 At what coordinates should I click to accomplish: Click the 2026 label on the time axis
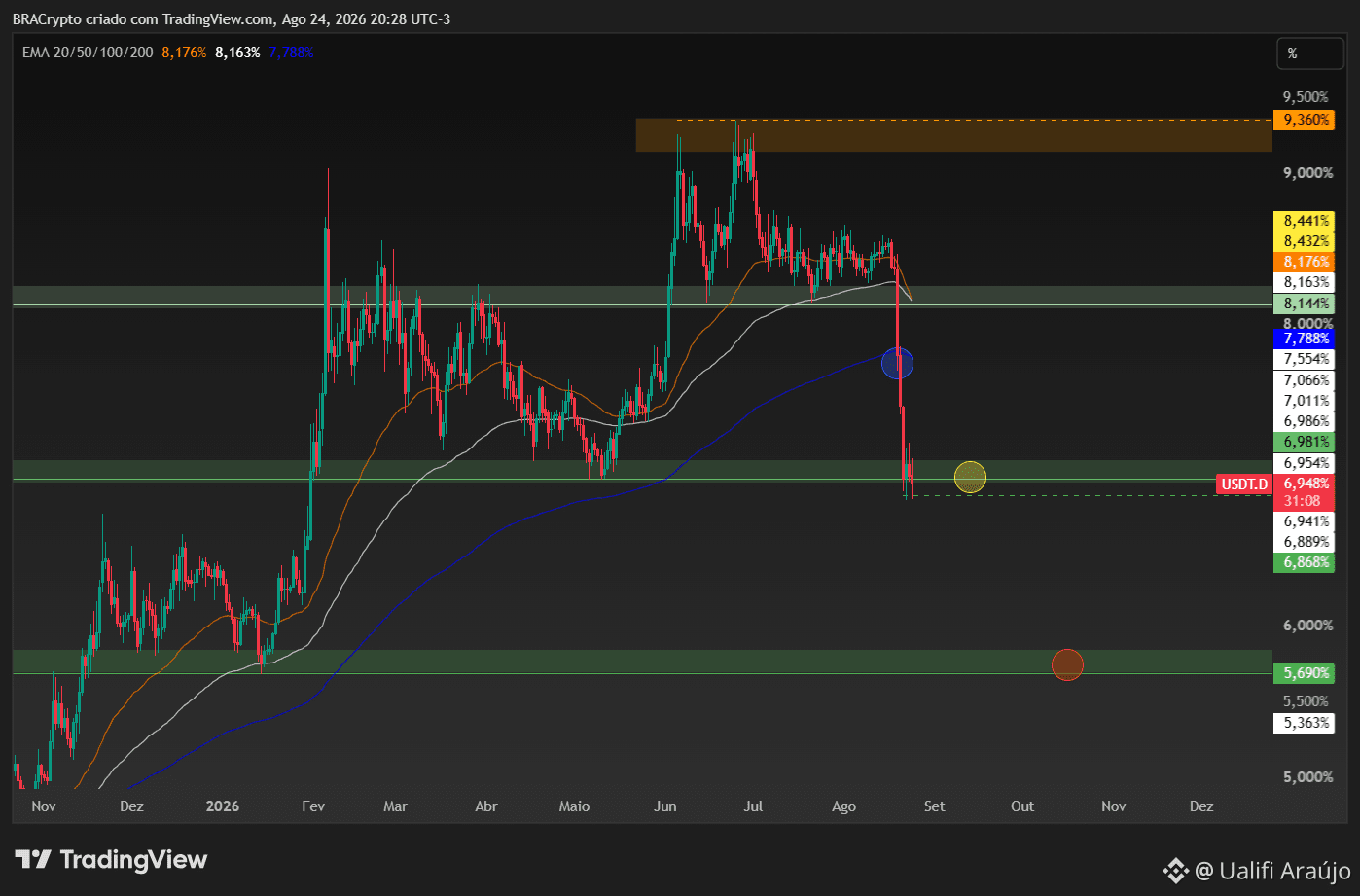(223, 806)
